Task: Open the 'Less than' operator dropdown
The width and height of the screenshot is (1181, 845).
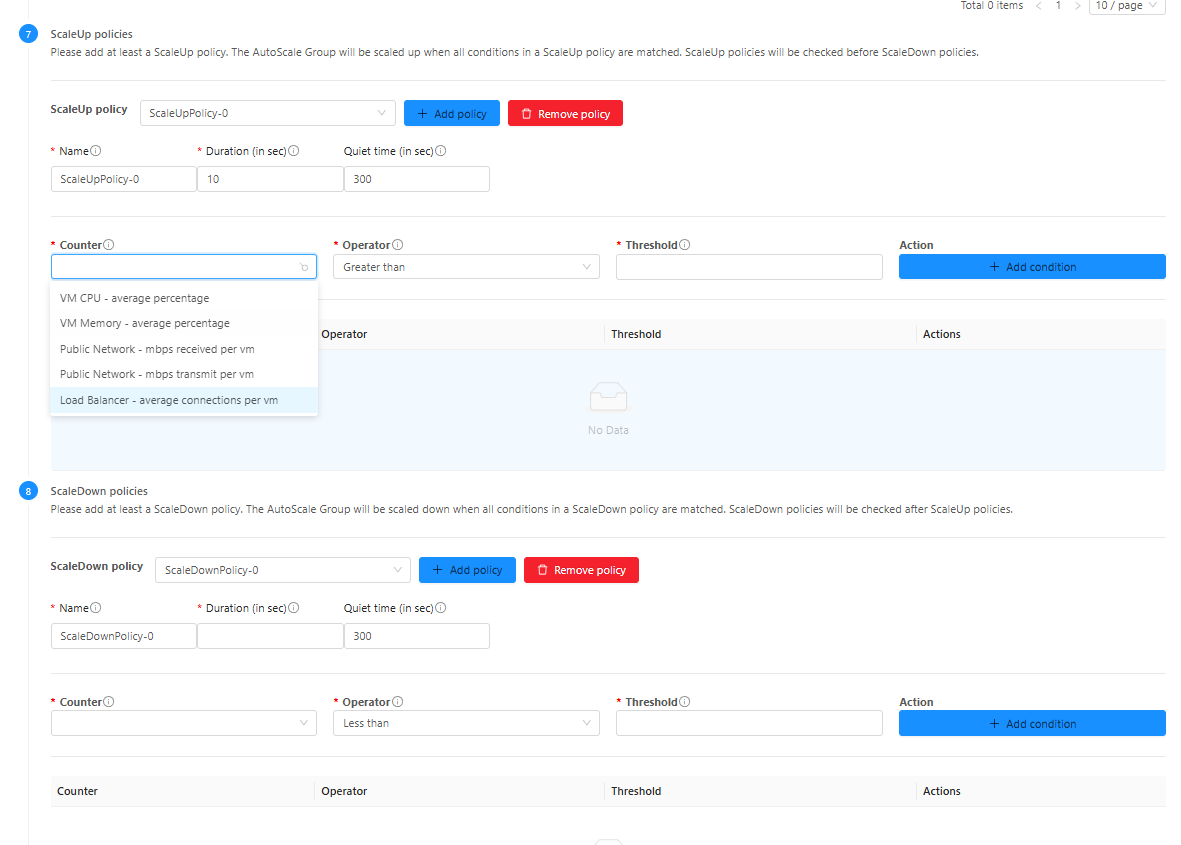Action: pyautogui.click(x=466, y=723)
